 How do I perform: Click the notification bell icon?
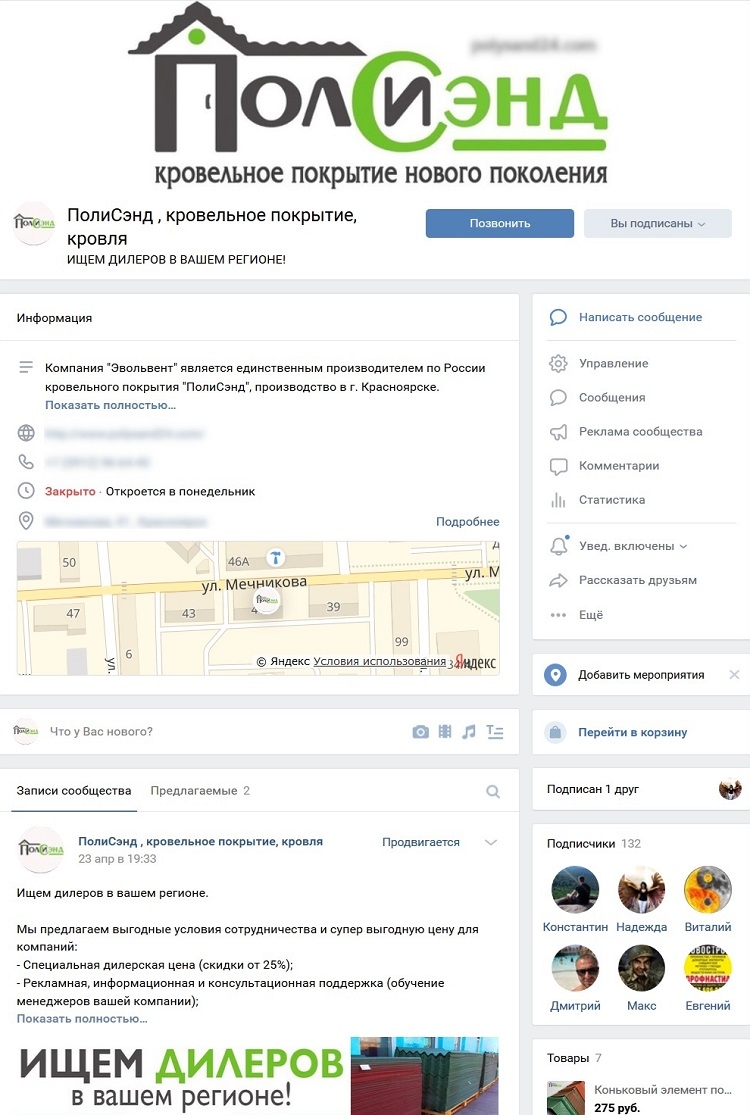click(559, 545)
